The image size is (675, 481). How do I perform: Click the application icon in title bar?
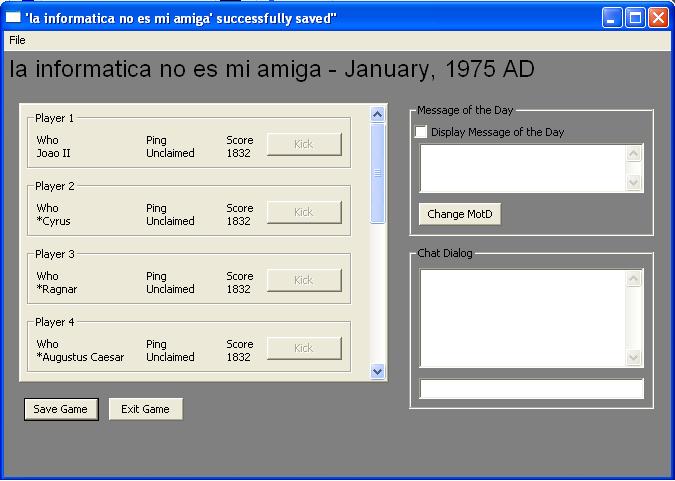pos(13,17)
